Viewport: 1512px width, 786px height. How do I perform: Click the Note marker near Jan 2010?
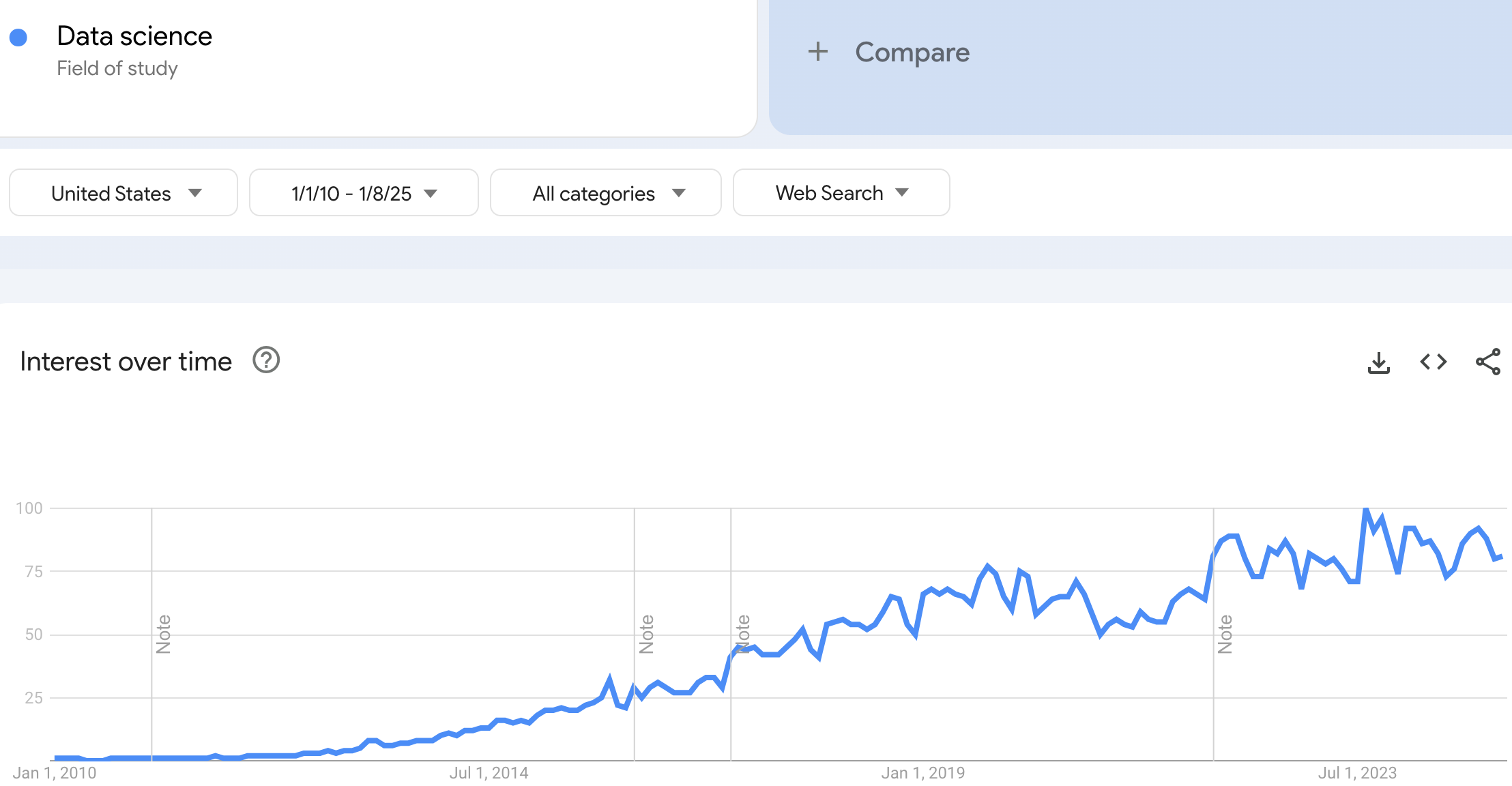164,634
